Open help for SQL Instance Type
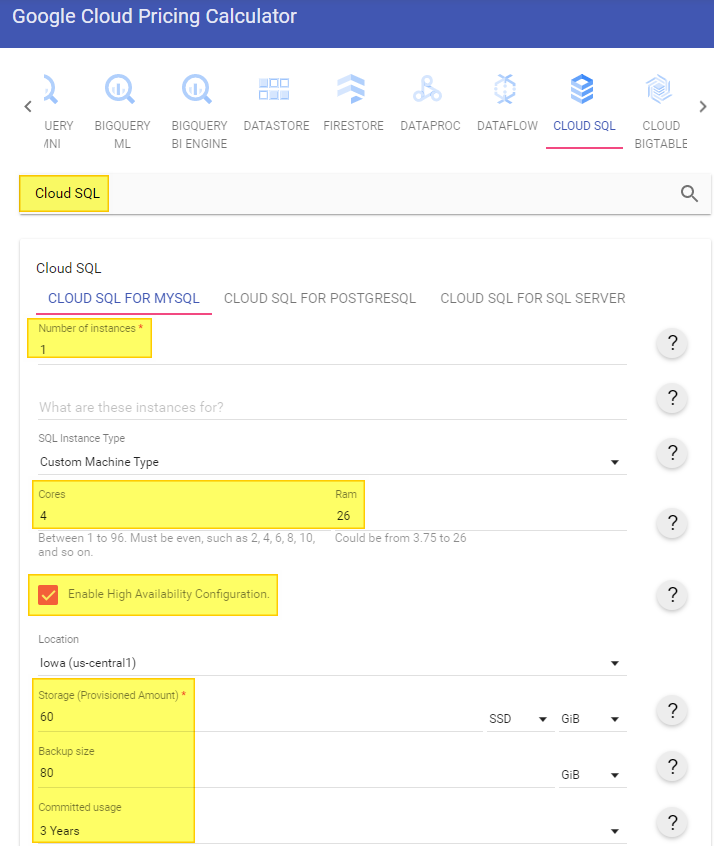 672,453
